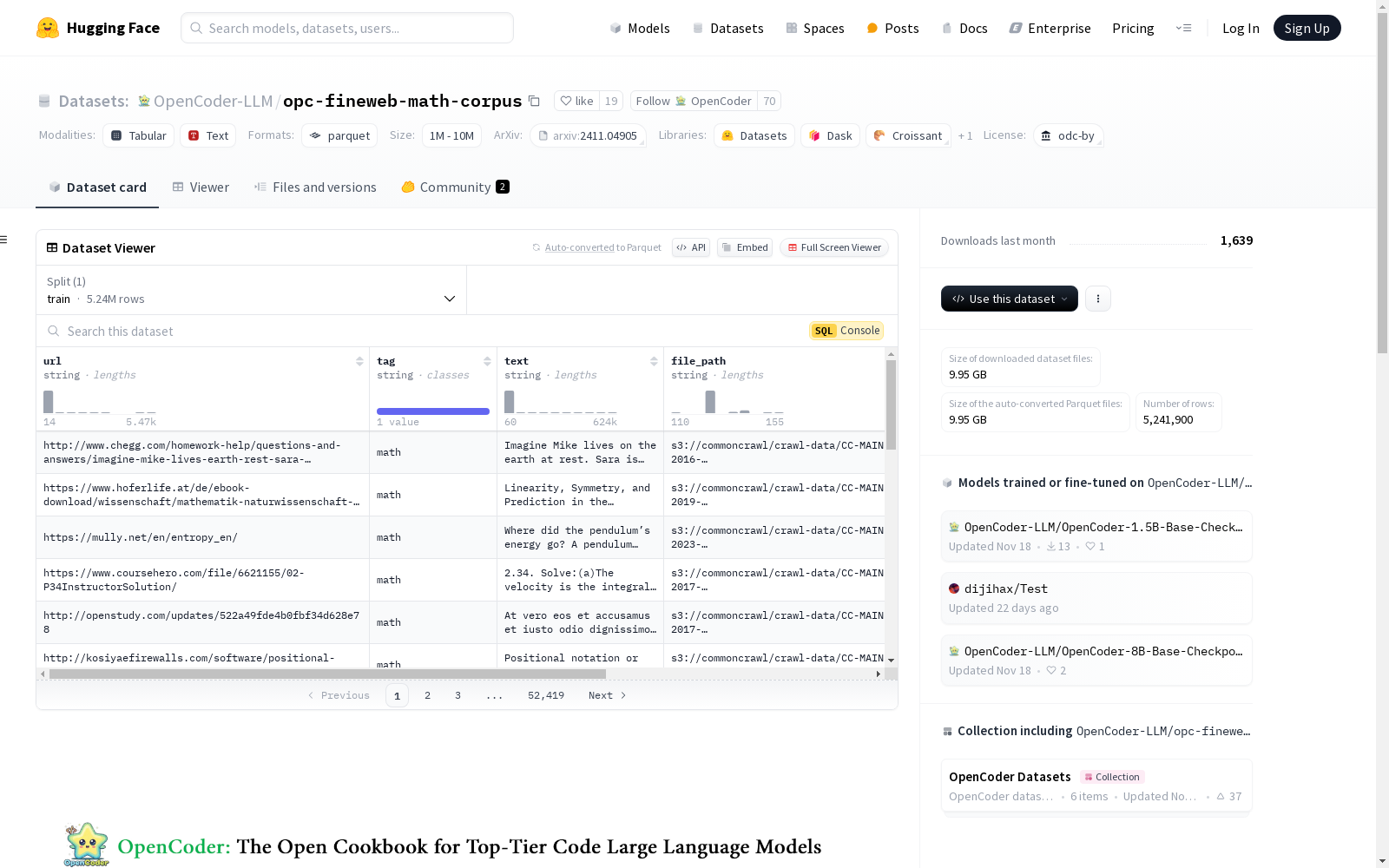This screenshot has width=1389, height=868.
Task: Open Enterprise in top navigation
Action: click(1050, 29)
